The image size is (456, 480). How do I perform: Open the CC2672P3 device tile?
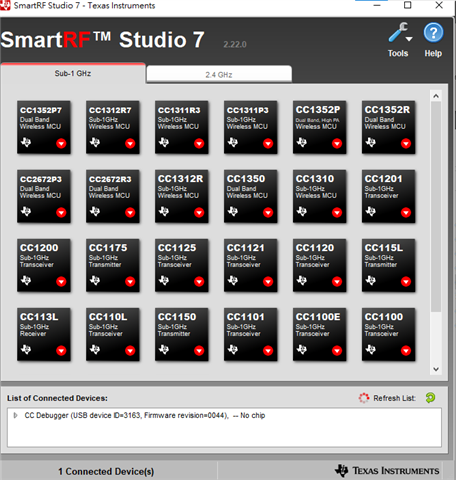click(44, 196)
